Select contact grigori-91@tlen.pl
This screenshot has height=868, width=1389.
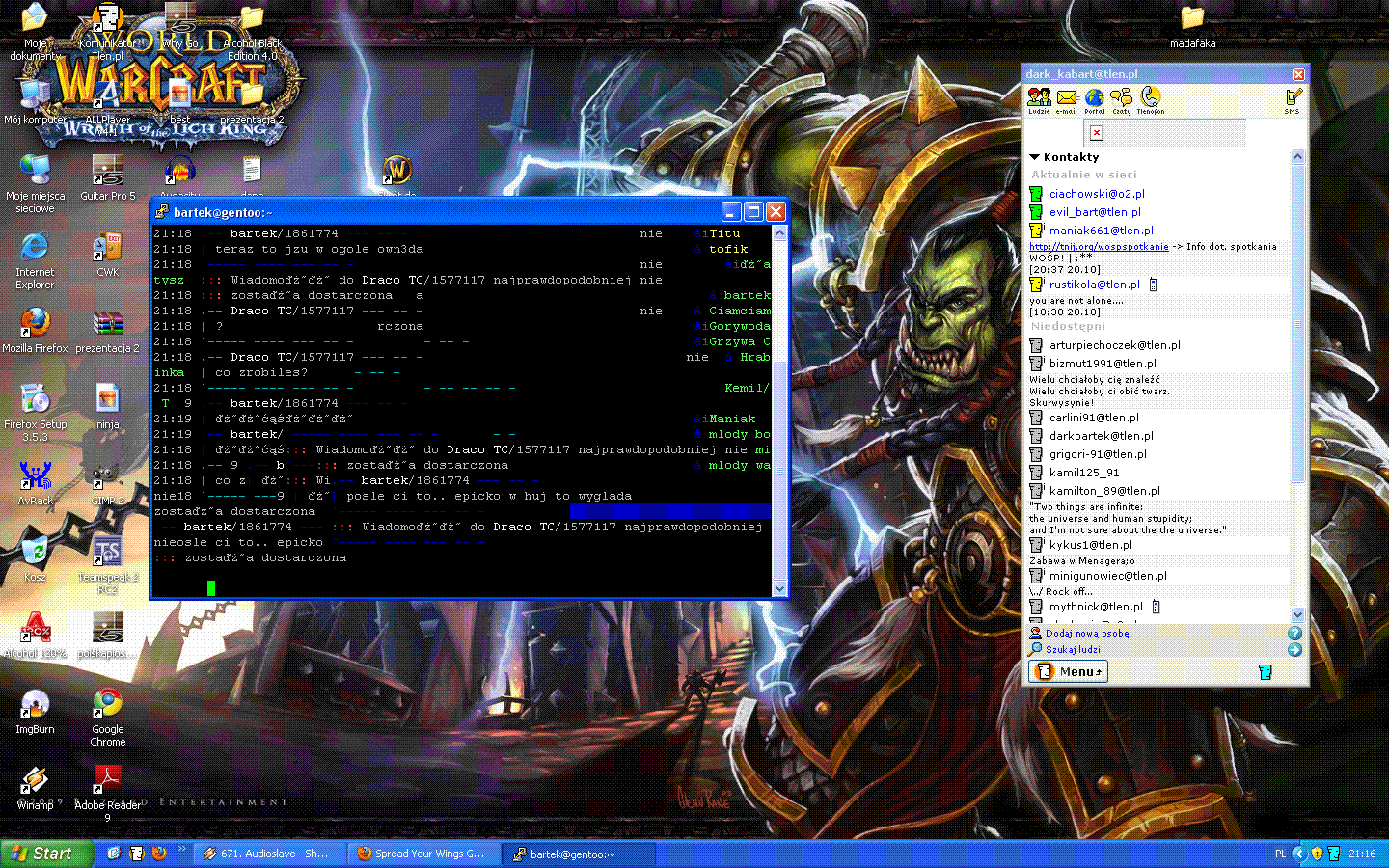tap(1098, 454)
